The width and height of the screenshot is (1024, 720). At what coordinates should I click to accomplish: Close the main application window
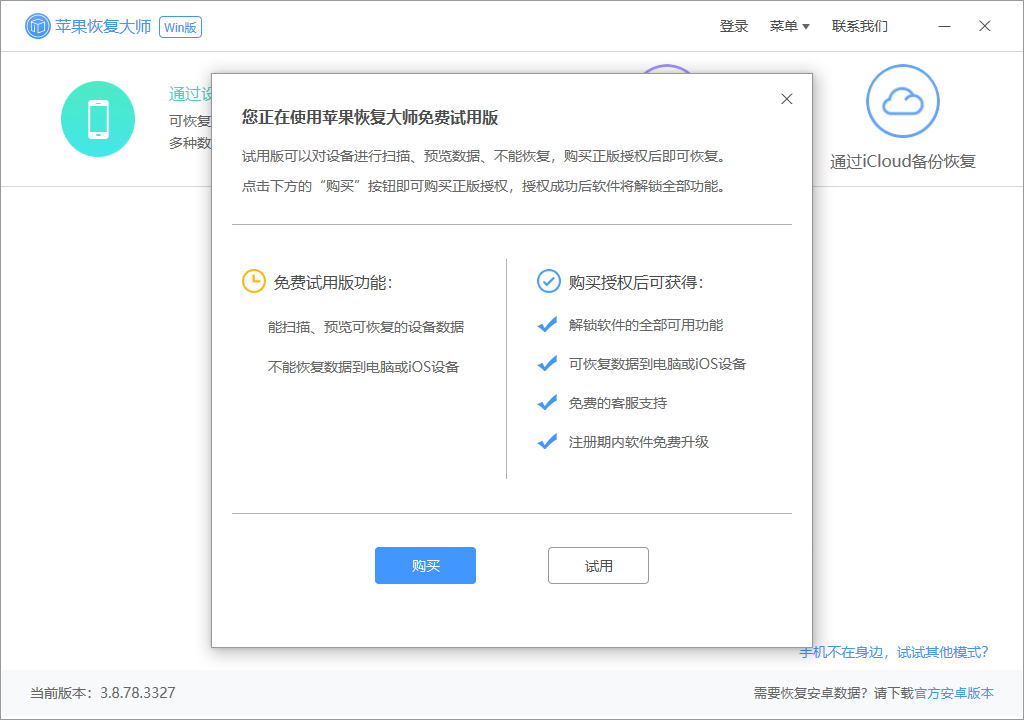point(985,26)
